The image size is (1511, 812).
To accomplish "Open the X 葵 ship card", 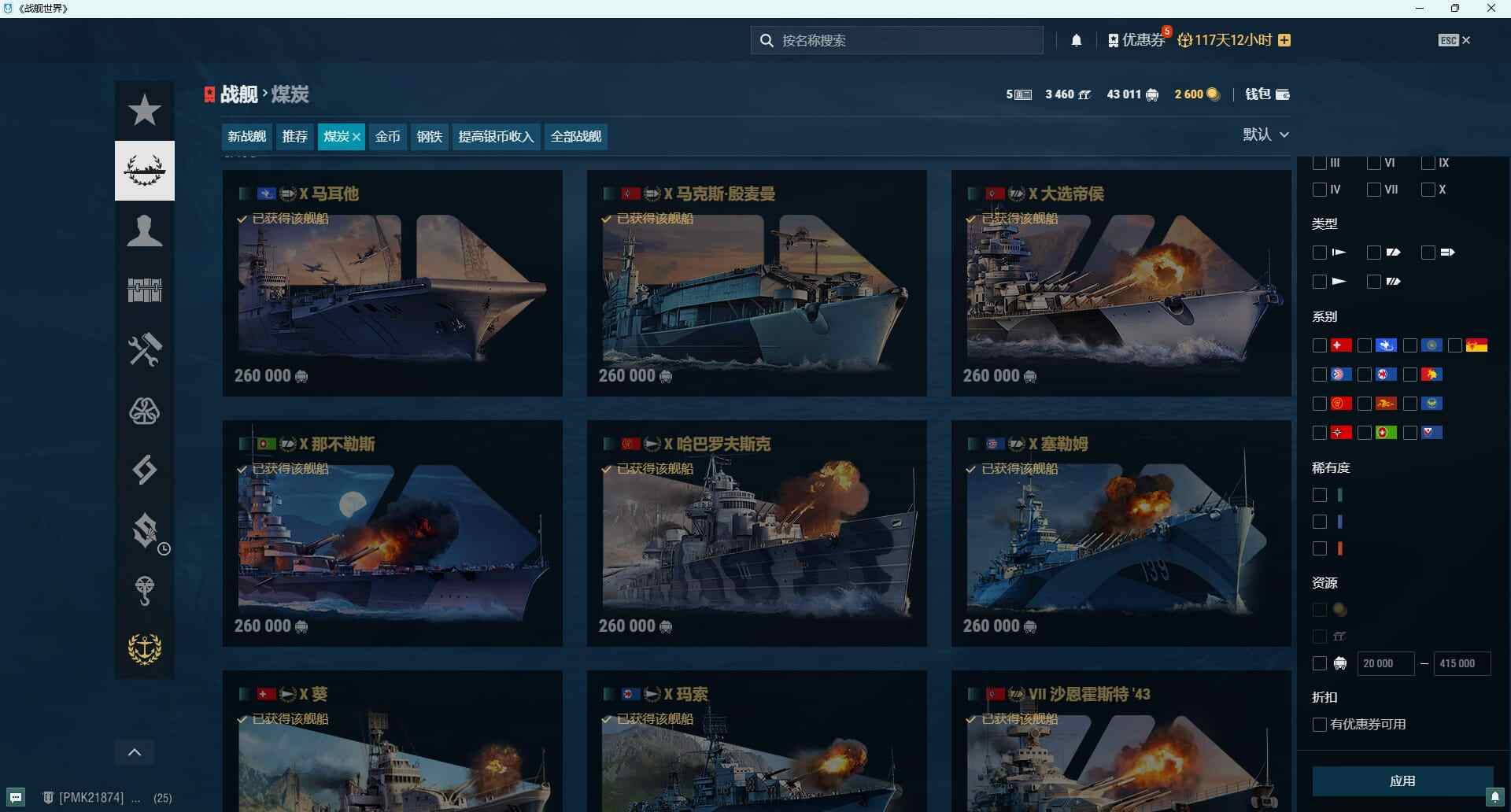I will (393, 741).
